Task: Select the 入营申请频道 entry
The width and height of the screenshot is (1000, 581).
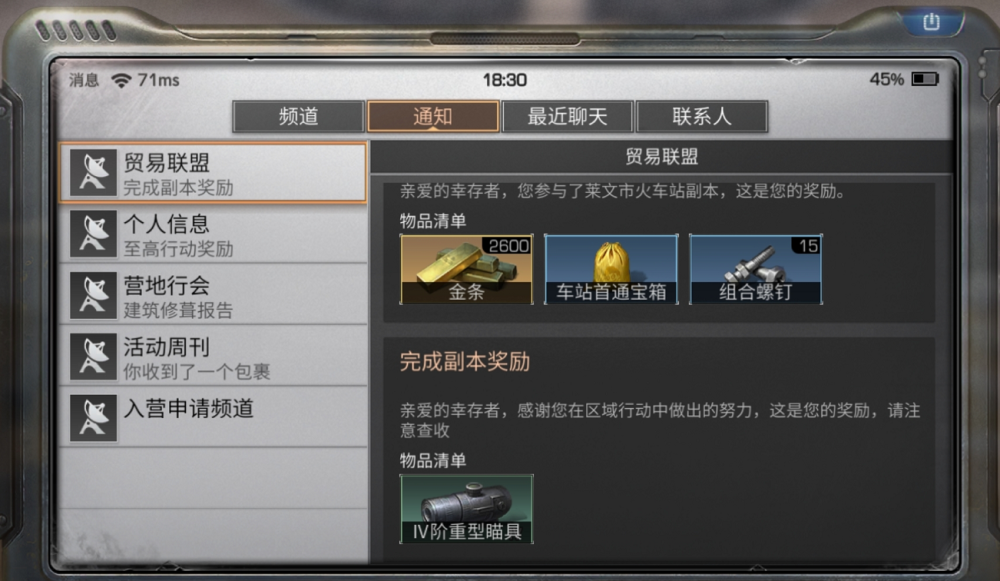Action: (x=213, y=418)
